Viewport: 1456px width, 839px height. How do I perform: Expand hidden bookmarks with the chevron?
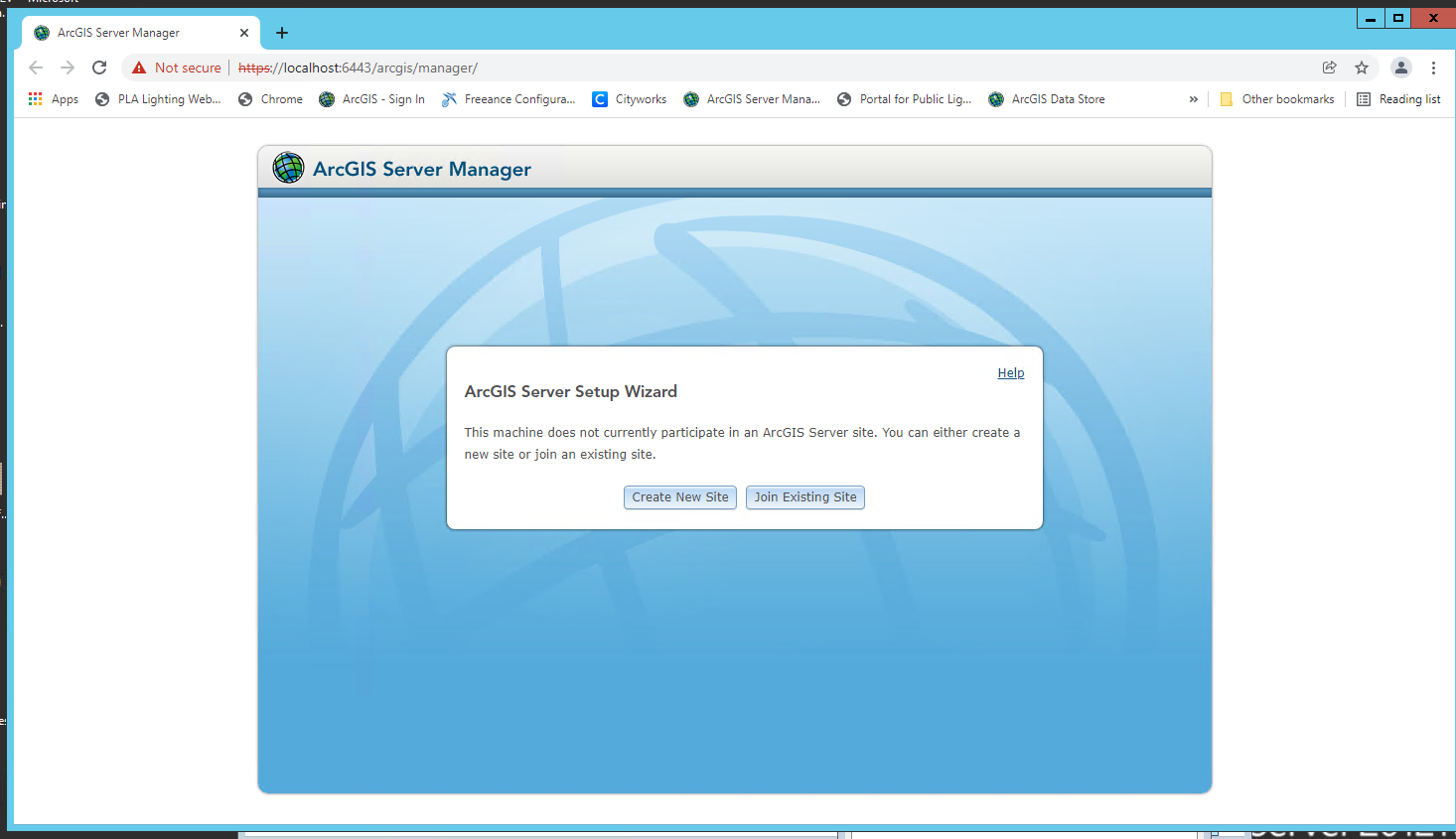click(1193, 98)
